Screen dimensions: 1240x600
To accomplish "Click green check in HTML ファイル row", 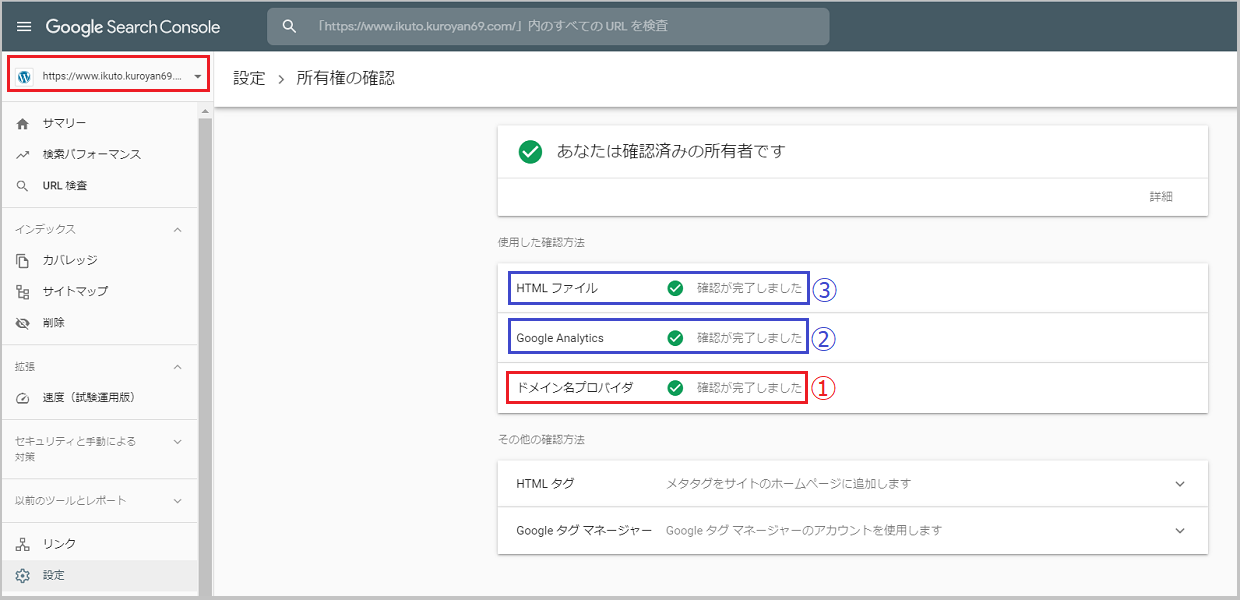I will [x=675, y=288].
